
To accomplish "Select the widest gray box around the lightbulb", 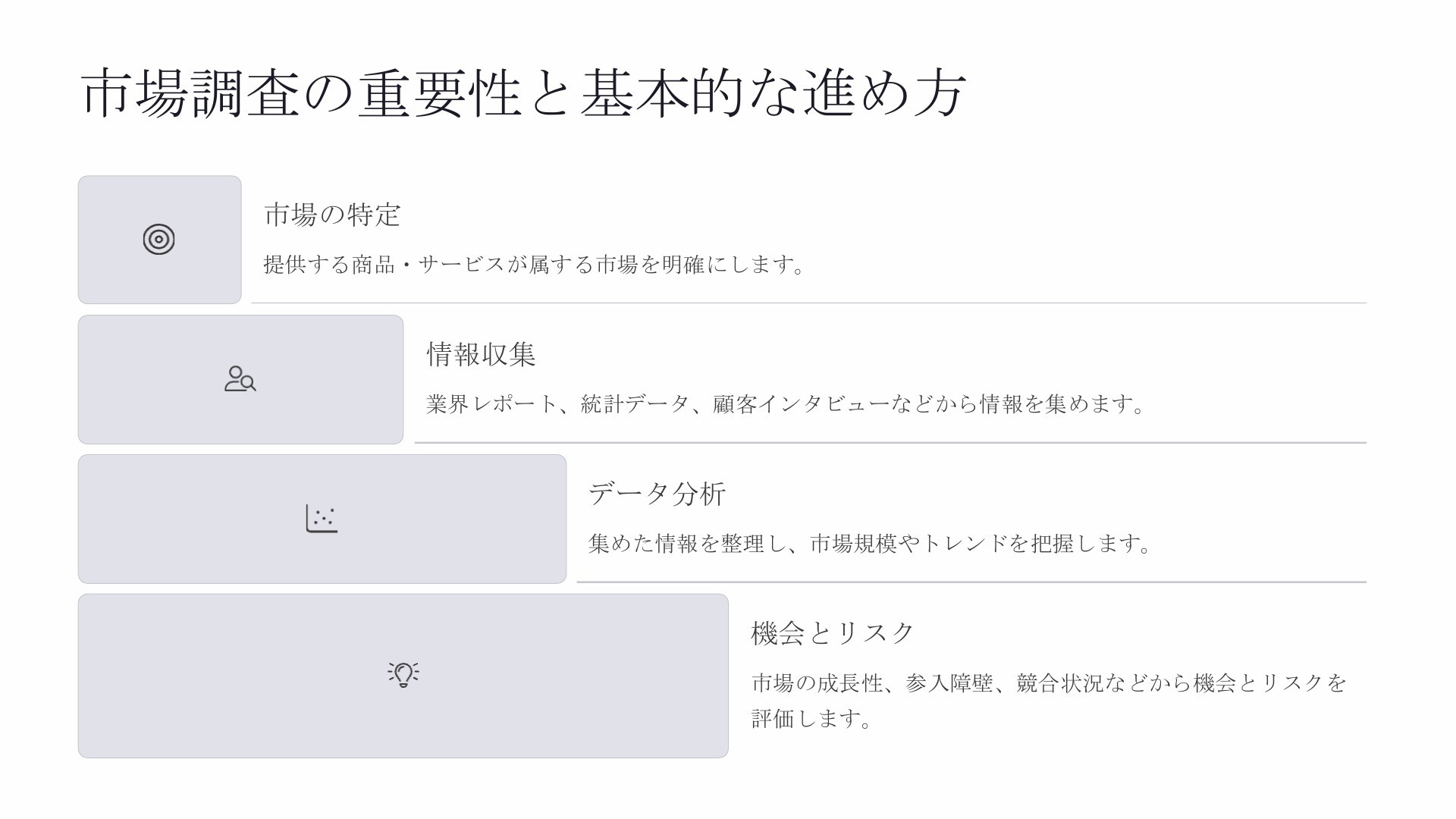I will [403, 676].
